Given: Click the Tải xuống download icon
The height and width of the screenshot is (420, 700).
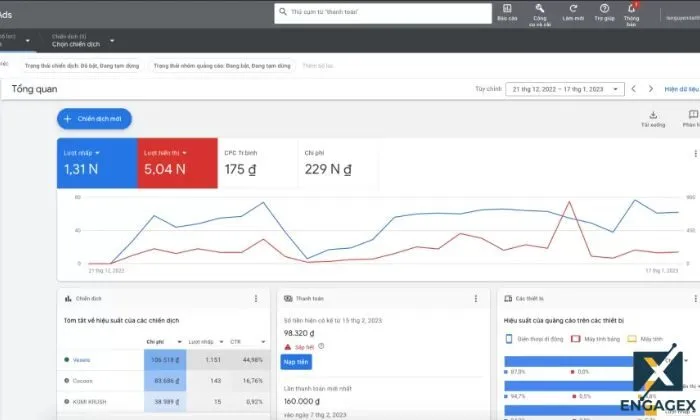Looking at the screenshot, I should point(653,119).
